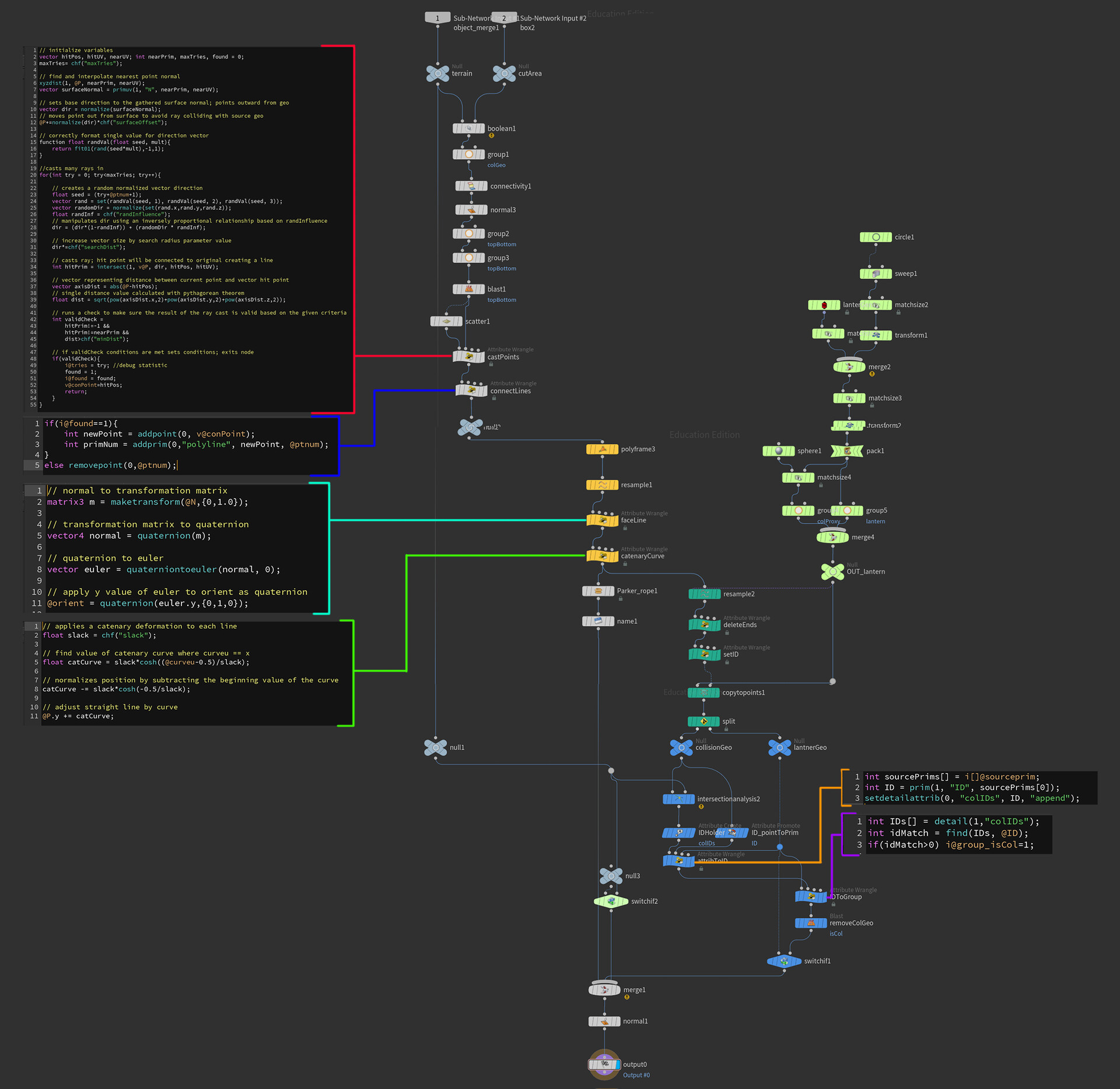The image size is (1120, 1089).
Task: Toggle the blue display flag on output0
Action: [617, 1065]
